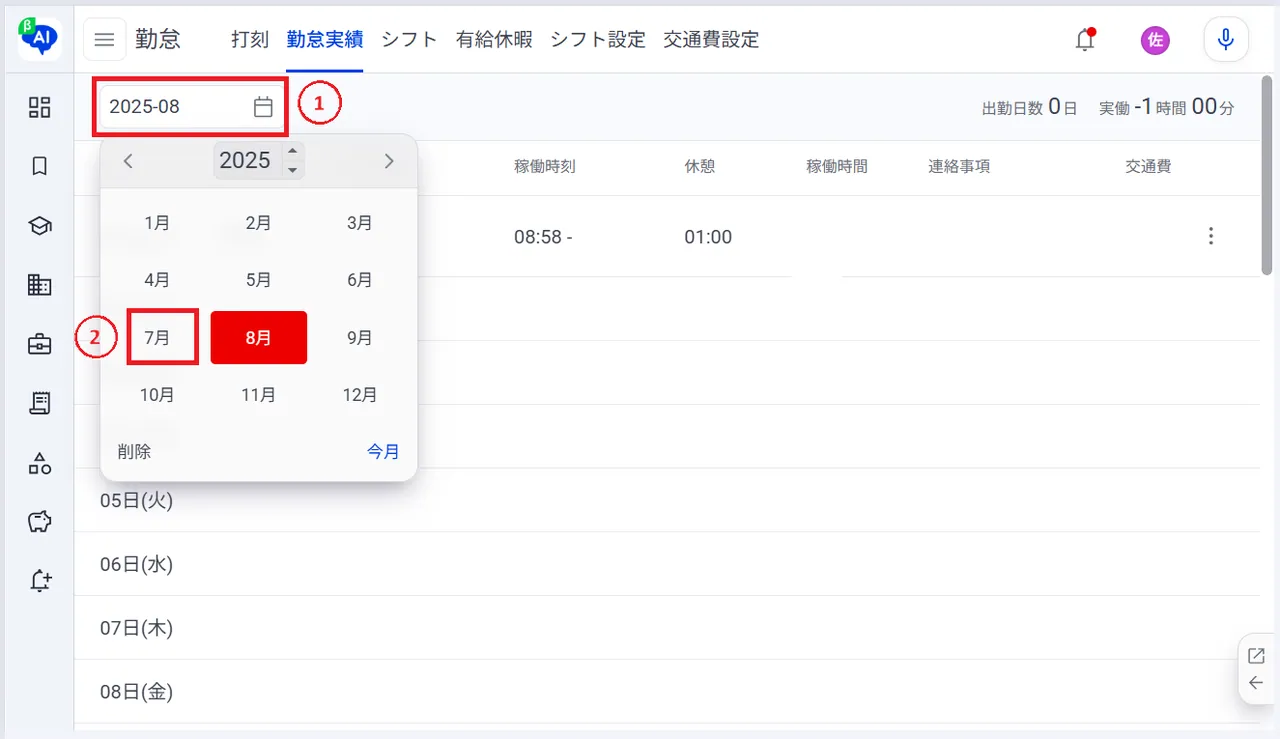The width and height of the screenshot is (1280, 739).
Task: Click the calendar icon in month field
Action: point(263,107)
